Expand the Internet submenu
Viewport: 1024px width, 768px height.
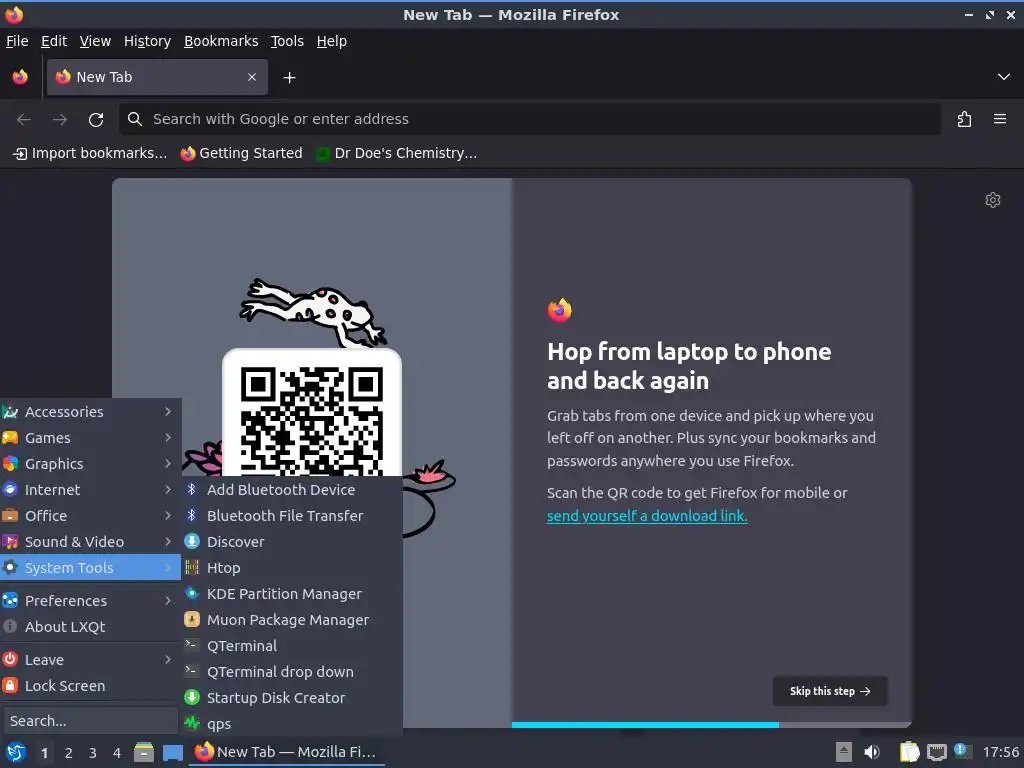click(x=90, y=490)
